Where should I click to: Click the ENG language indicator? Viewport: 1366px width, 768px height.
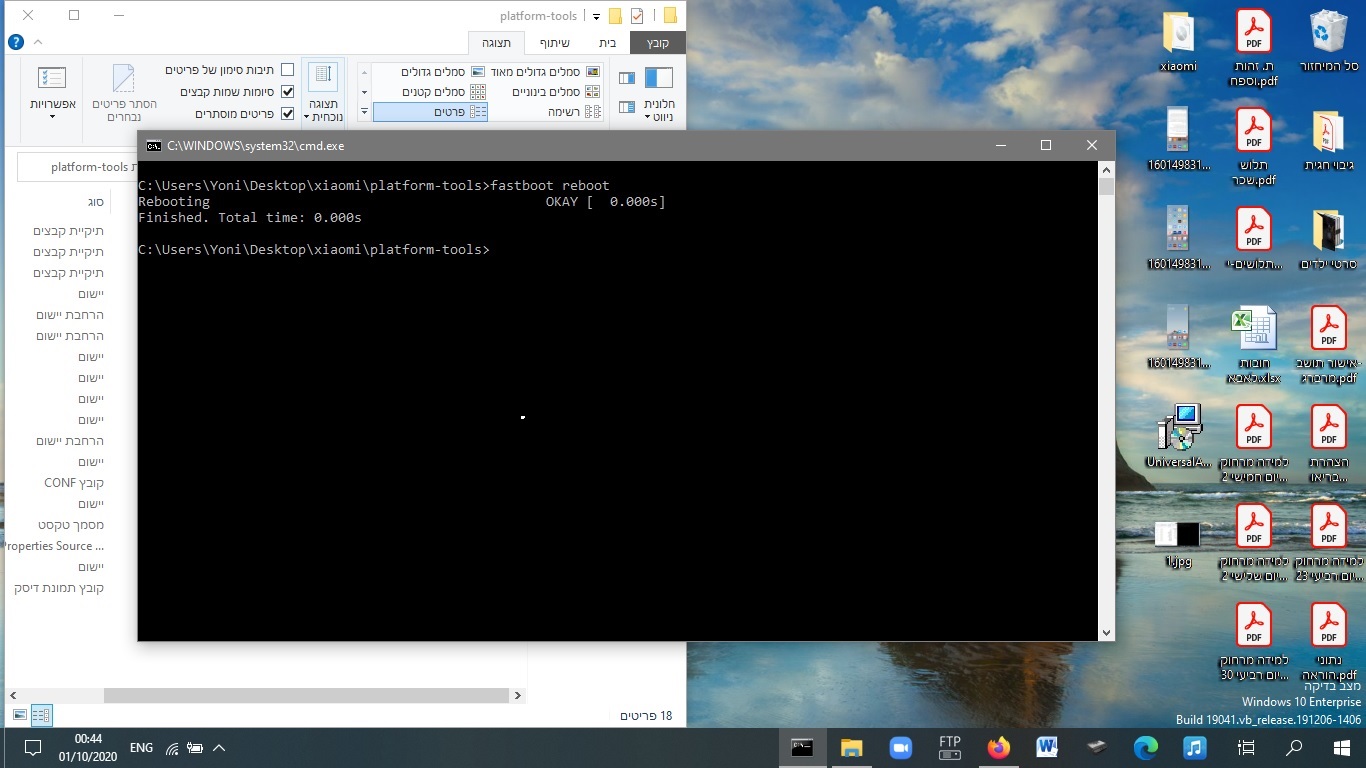click(141, 747)
